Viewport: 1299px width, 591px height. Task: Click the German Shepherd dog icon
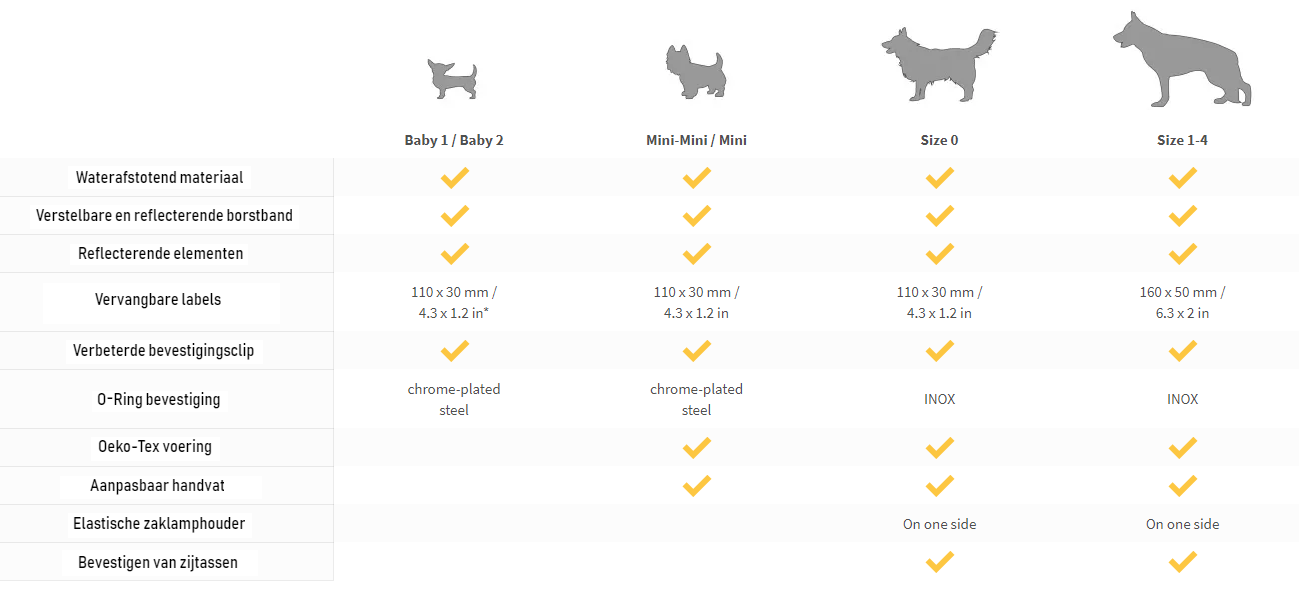click(1182, 59)
